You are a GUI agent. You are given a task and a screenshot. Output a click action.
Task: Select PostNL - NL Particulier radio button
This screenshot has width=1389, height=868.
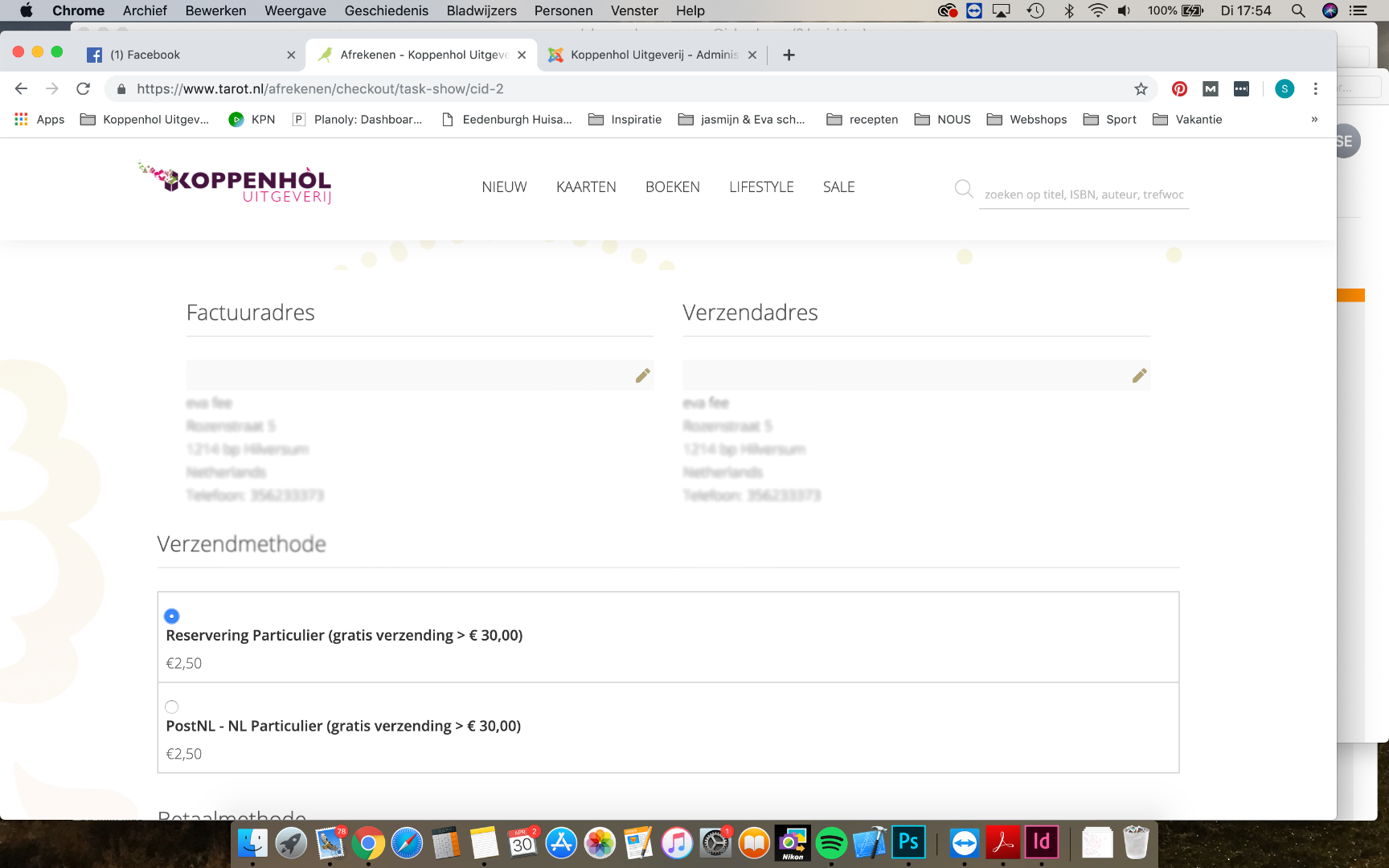pyautogui.click(x=171, y=707)
